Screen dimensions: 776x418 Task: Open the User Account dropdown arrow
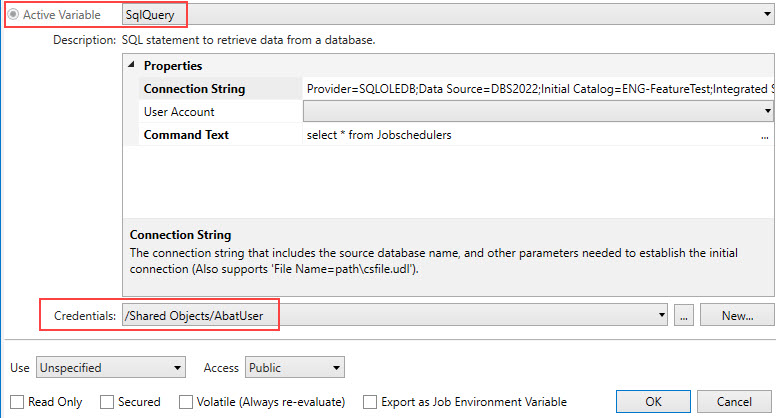point(768,111)
